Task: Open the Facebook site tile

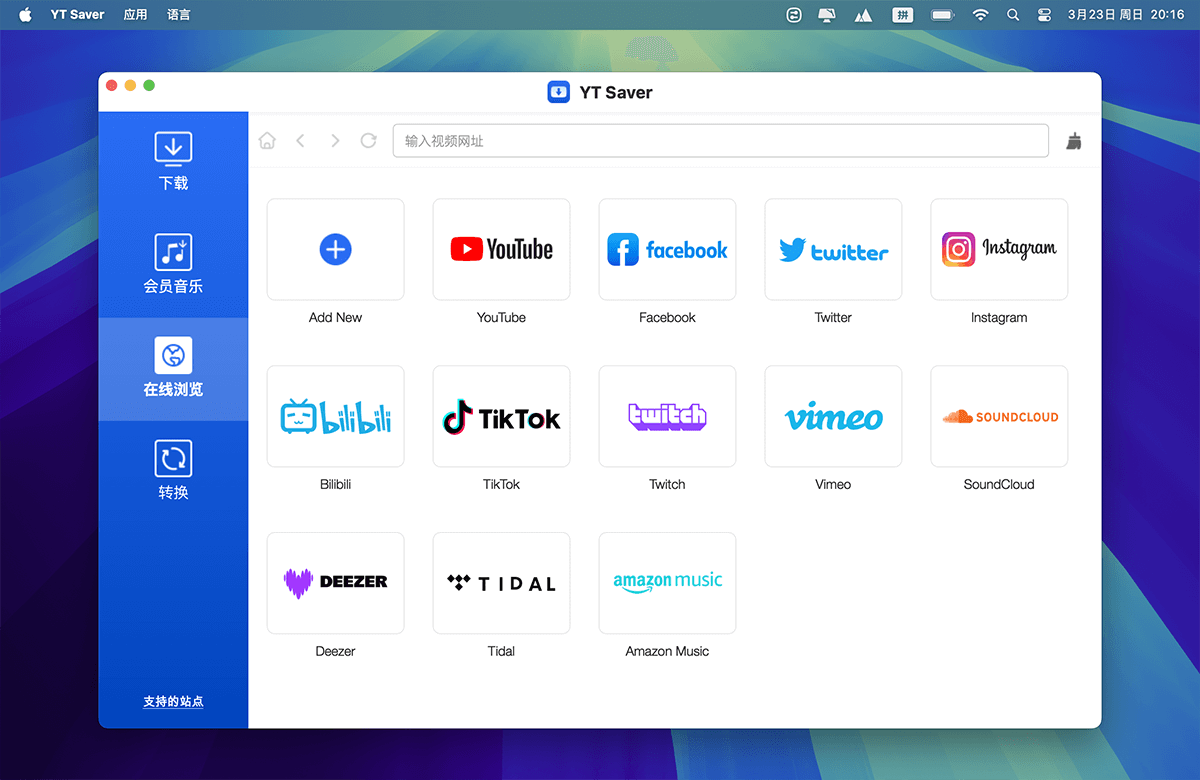Action: pos(667,249)
